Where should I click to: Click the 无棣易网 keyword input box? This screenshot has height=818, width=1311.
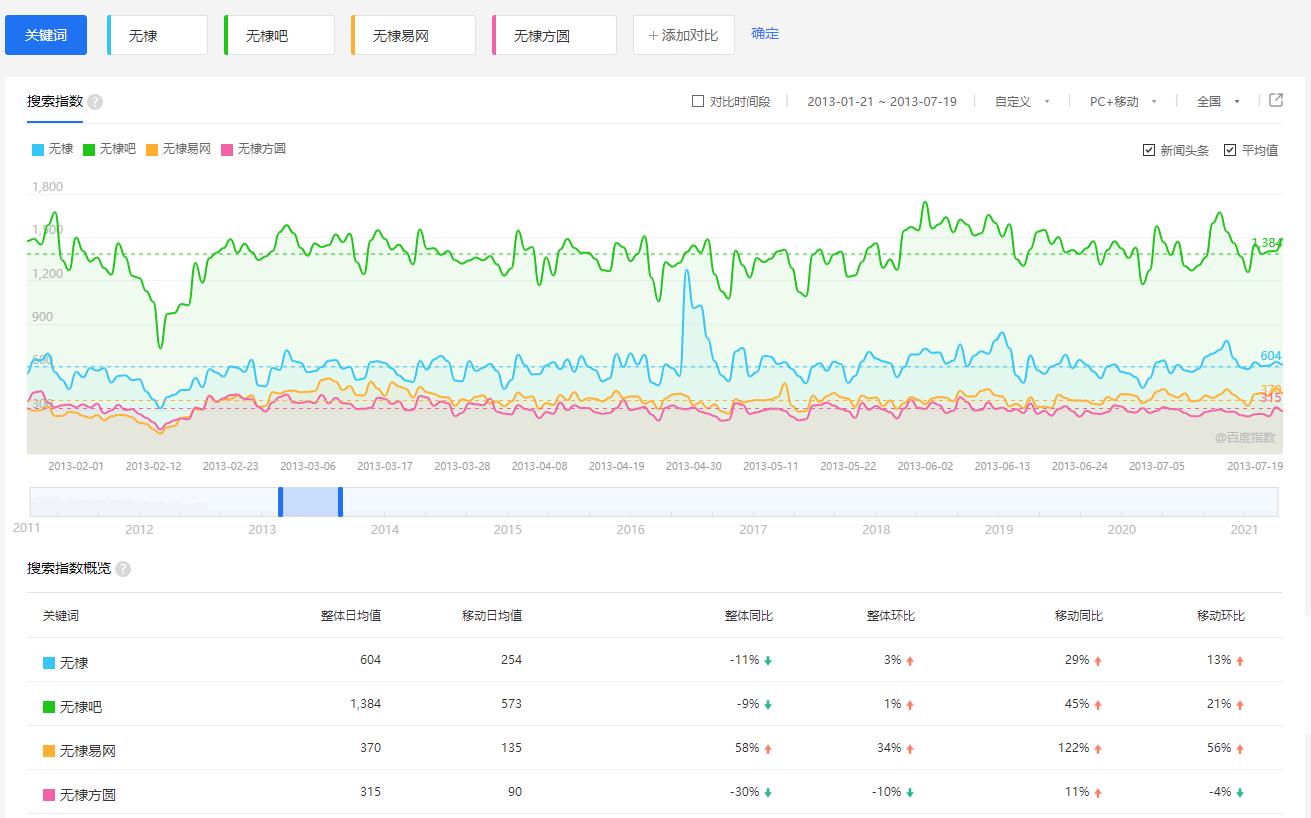point(414,35)
